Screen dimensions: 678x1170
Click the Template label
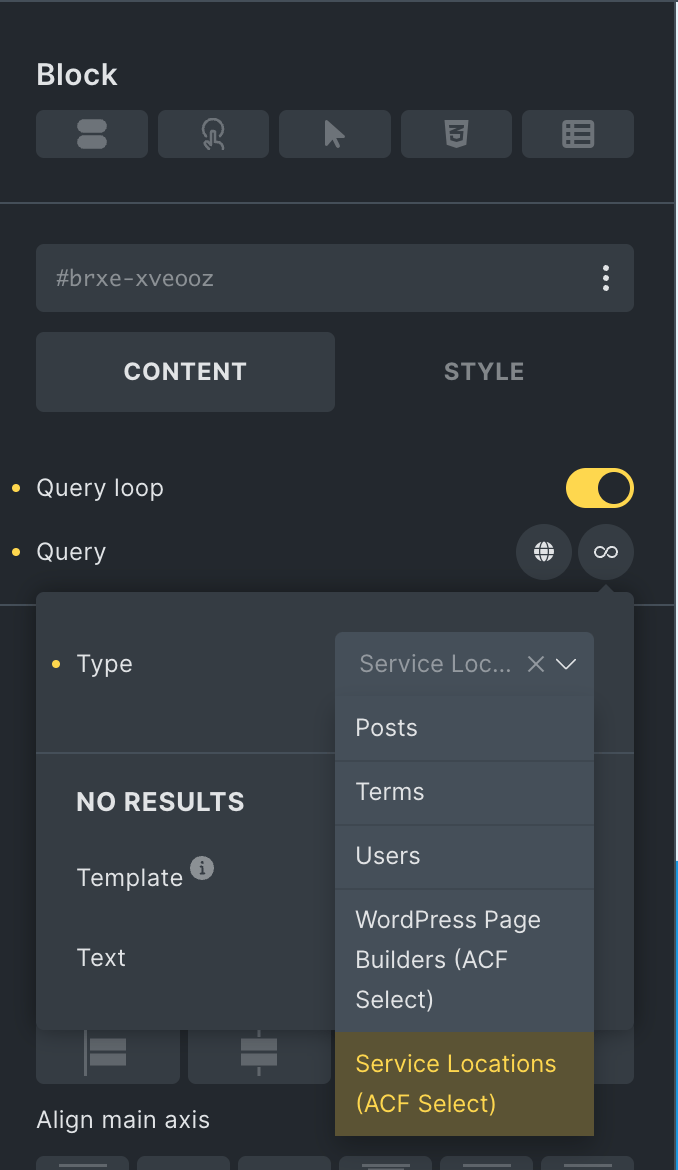[x=130, y=878]
